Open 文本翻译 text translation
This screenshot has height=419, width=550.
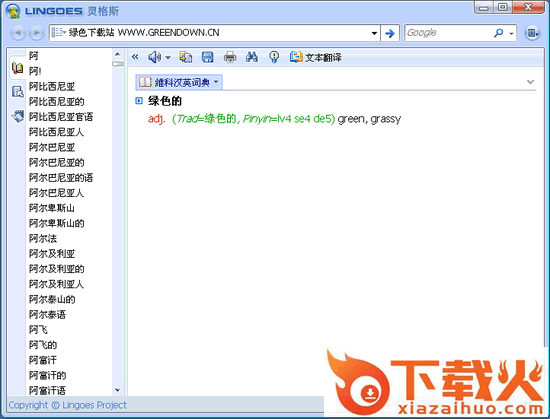pyautogui.click(x=316, y=57)
